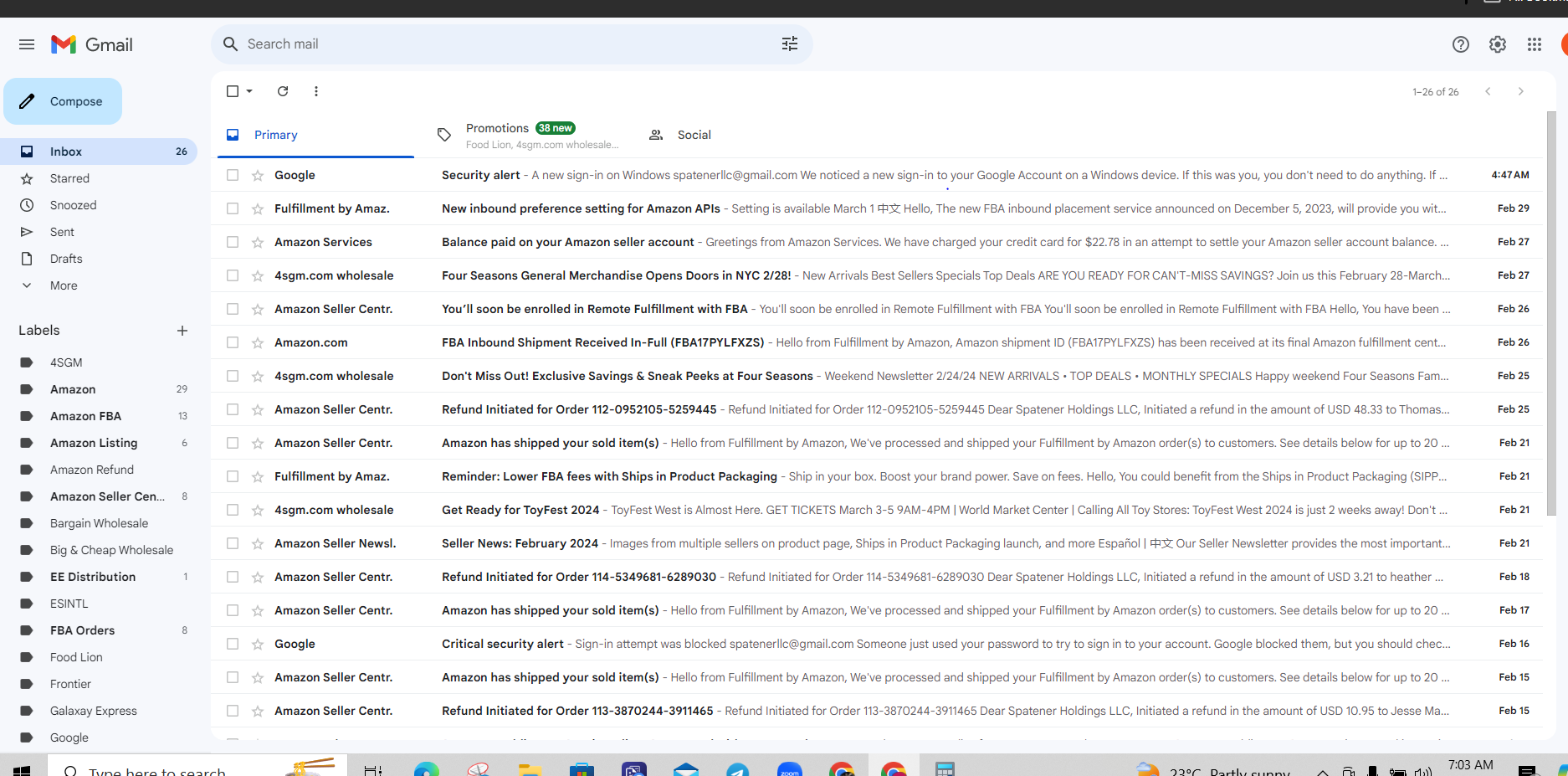Go to the previous page of emails
This screenshot has height=776, width=1568.
pos(1488,91)
